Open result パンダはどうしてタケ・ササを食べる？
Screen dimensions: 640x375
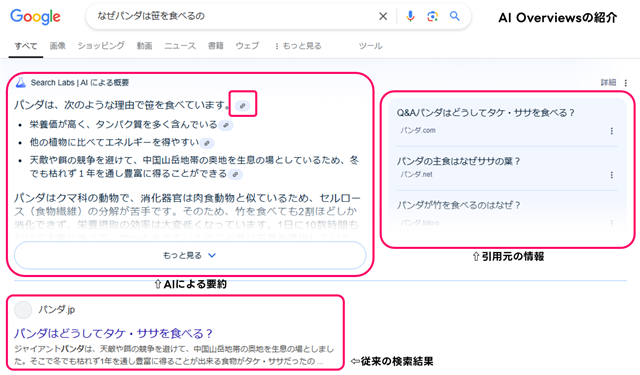point(113,333)
